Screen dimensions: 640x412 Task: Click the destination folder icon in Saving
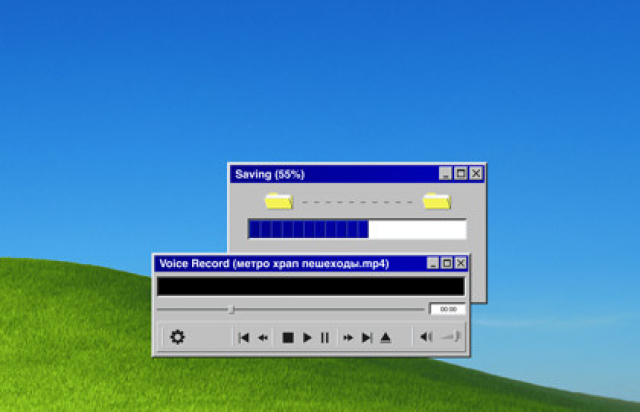tap(437, 201)
